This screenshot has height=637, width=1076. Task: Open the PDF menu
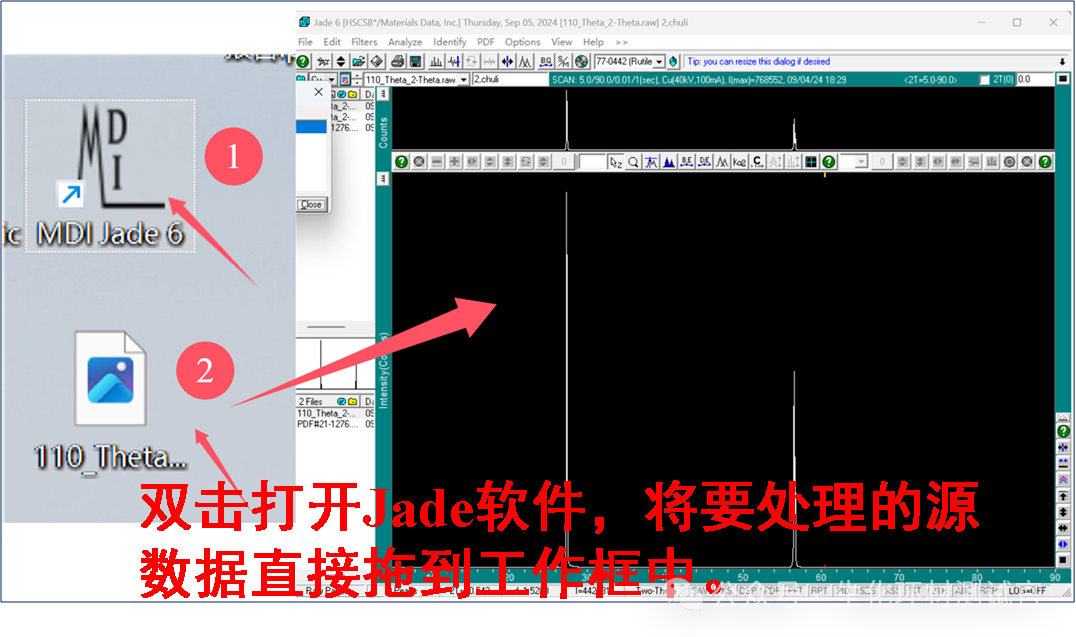(486, 42)
